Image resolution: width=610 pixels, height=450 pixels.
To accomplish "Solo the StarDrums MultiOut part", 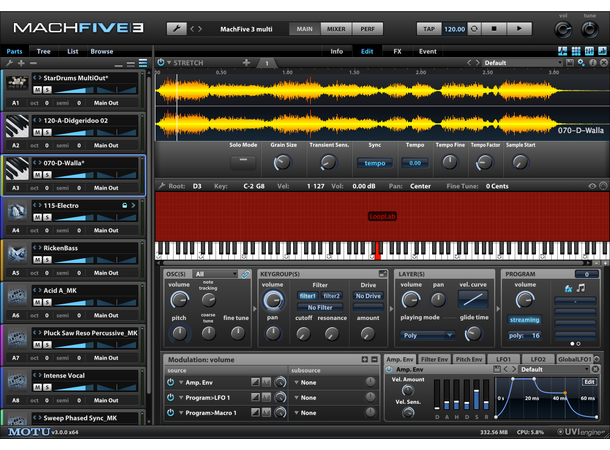I will pos(47,90).
